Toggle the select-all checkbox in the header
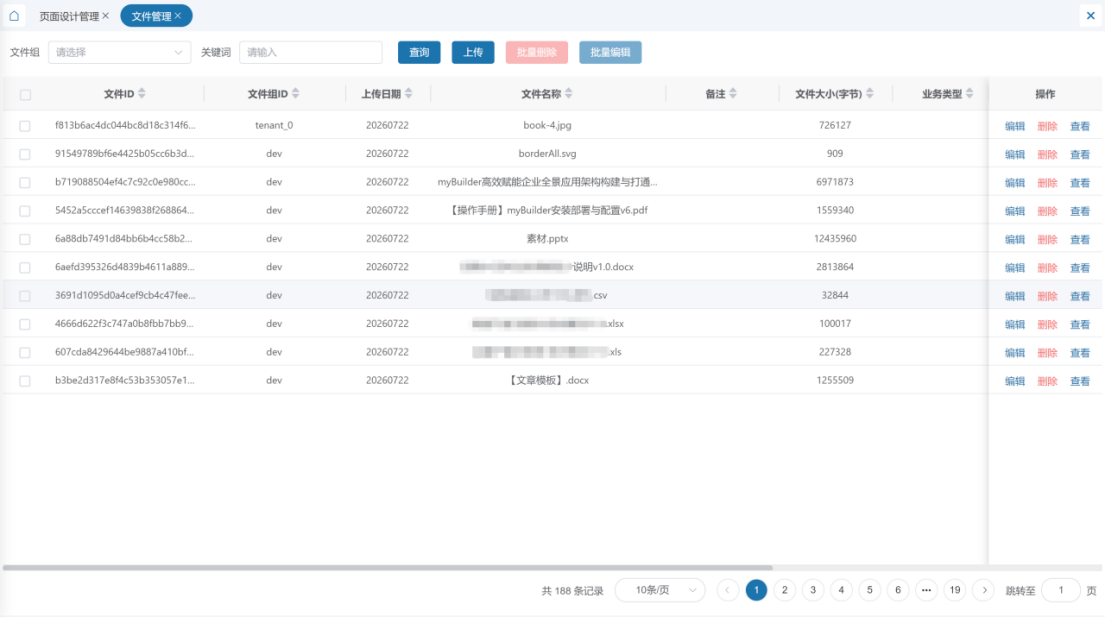The width and height of the screenshot is (1105, 617). click(25, 94)
